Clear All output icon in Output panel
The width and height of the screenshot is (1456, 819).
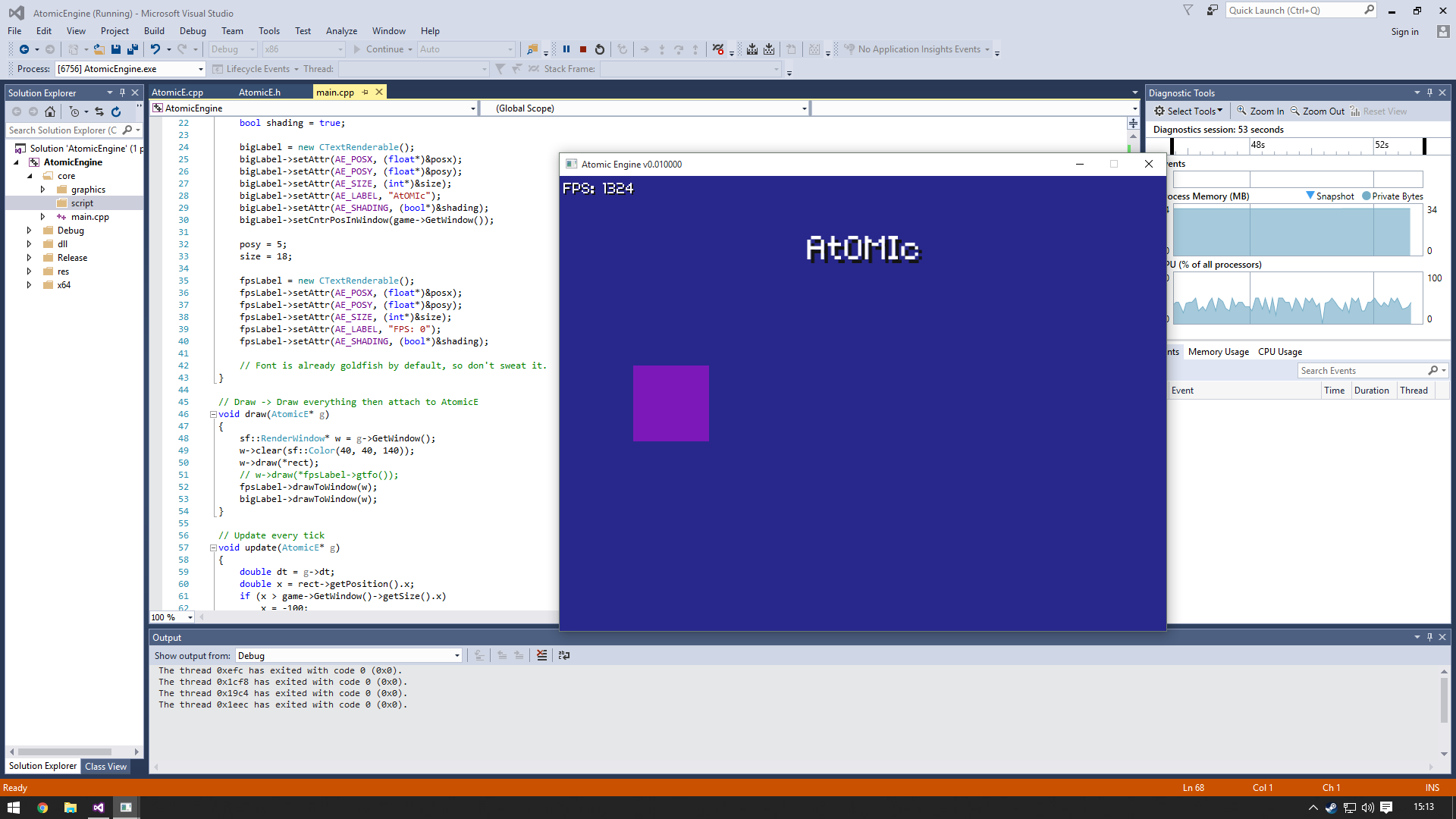pos(541,655)
